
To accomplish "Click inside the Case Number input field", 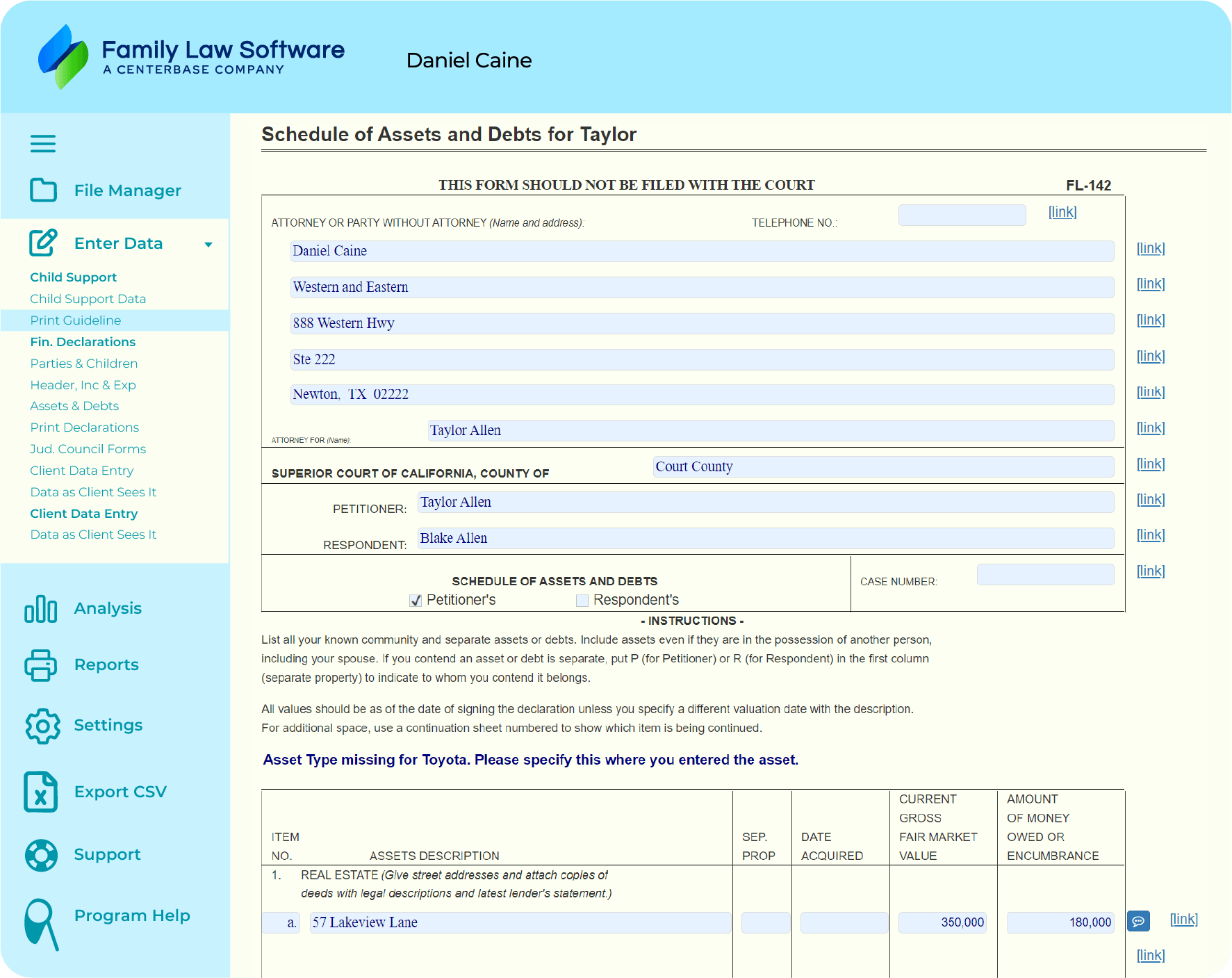I will 1045,573.
